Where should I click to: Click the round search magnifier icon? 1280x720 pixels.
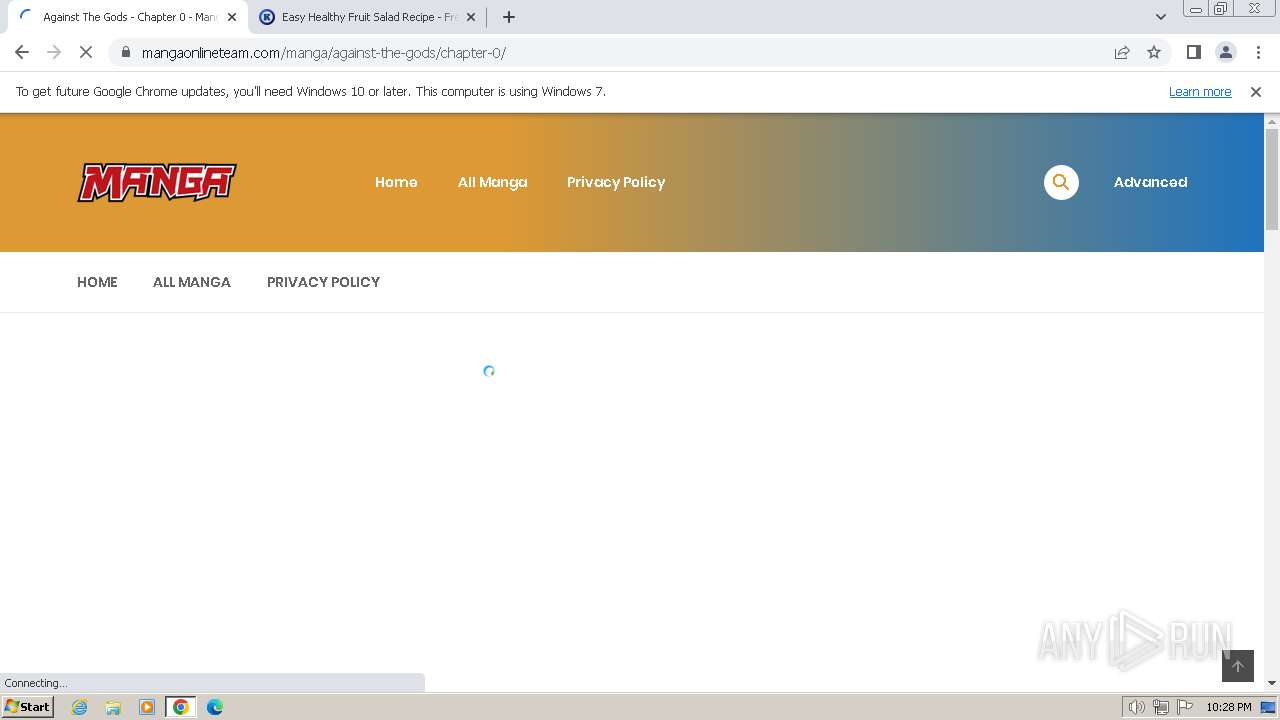pyautogui.click(x=1061, y=182)
